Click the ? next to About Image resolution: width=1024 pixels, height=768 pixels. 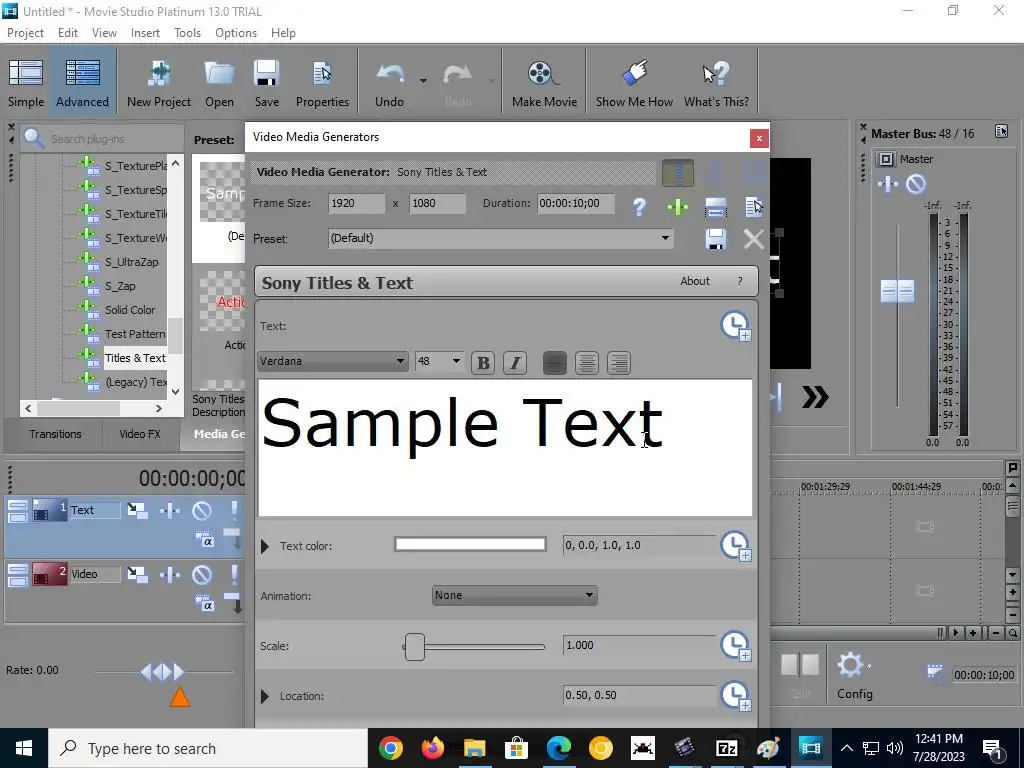click(740, 281)
